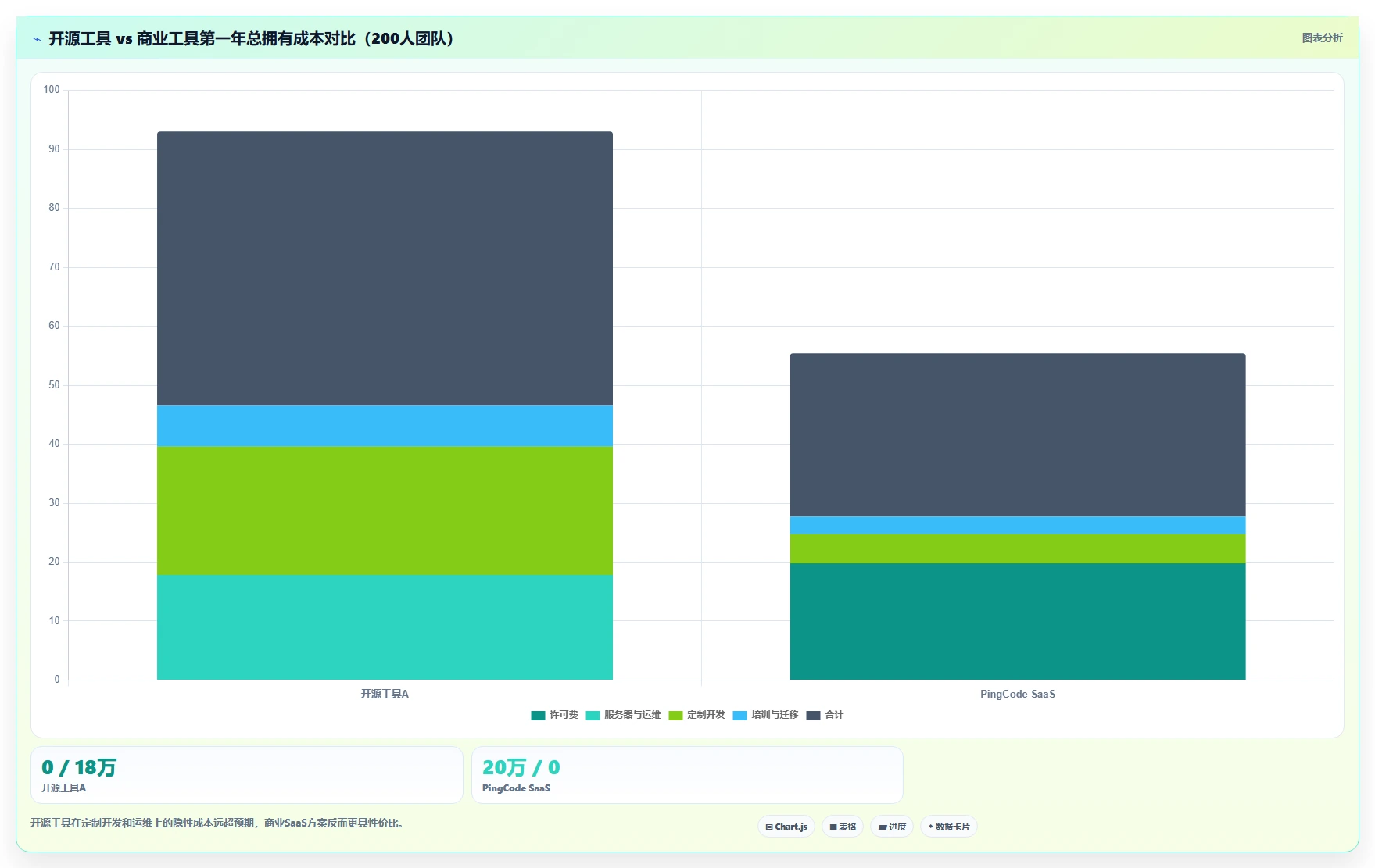This screenshot has height=868, width=1375.
Task: Toggle the 定制开发 legend swatch
Action: point(675,716)
